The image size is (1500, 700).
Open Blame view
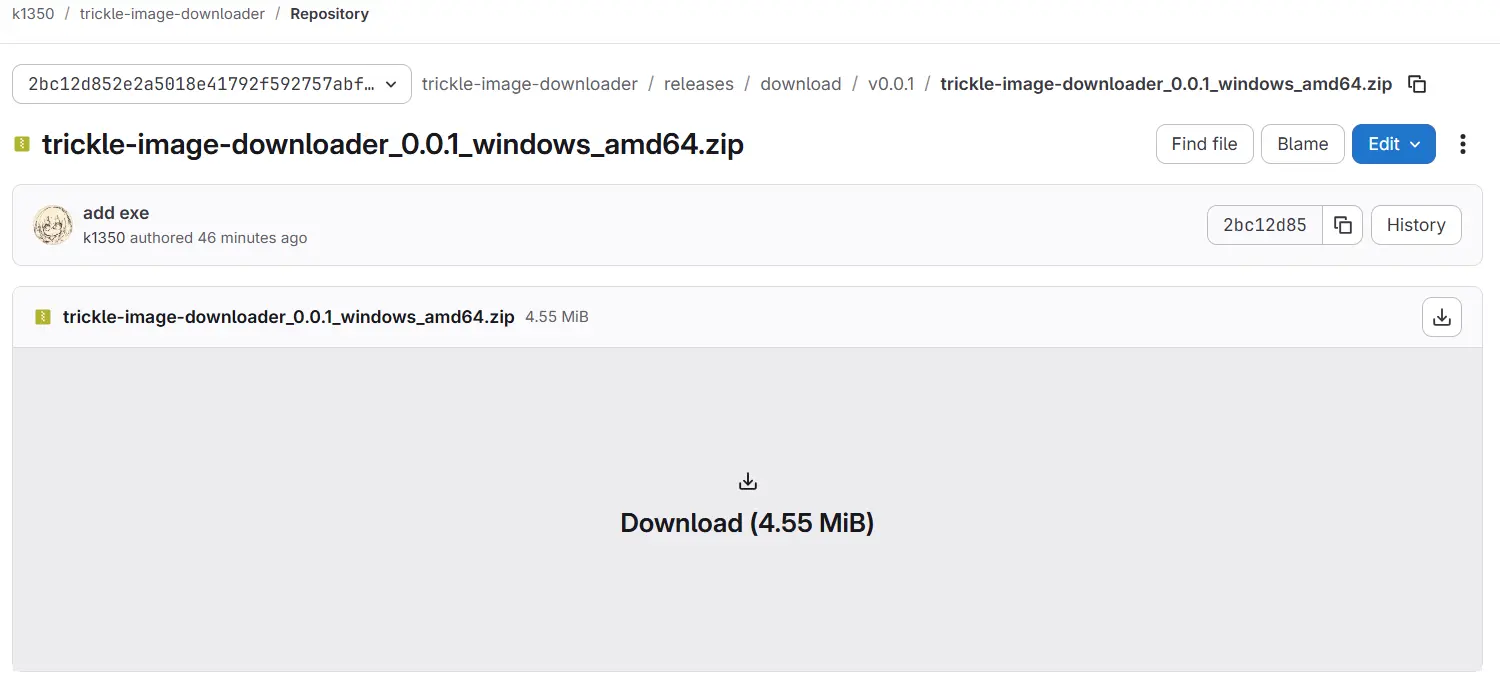1302,144
